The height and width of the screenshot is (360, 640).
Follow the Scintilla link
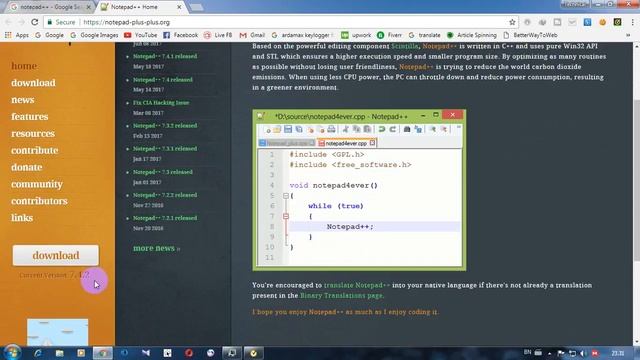[x=404, y=46]
